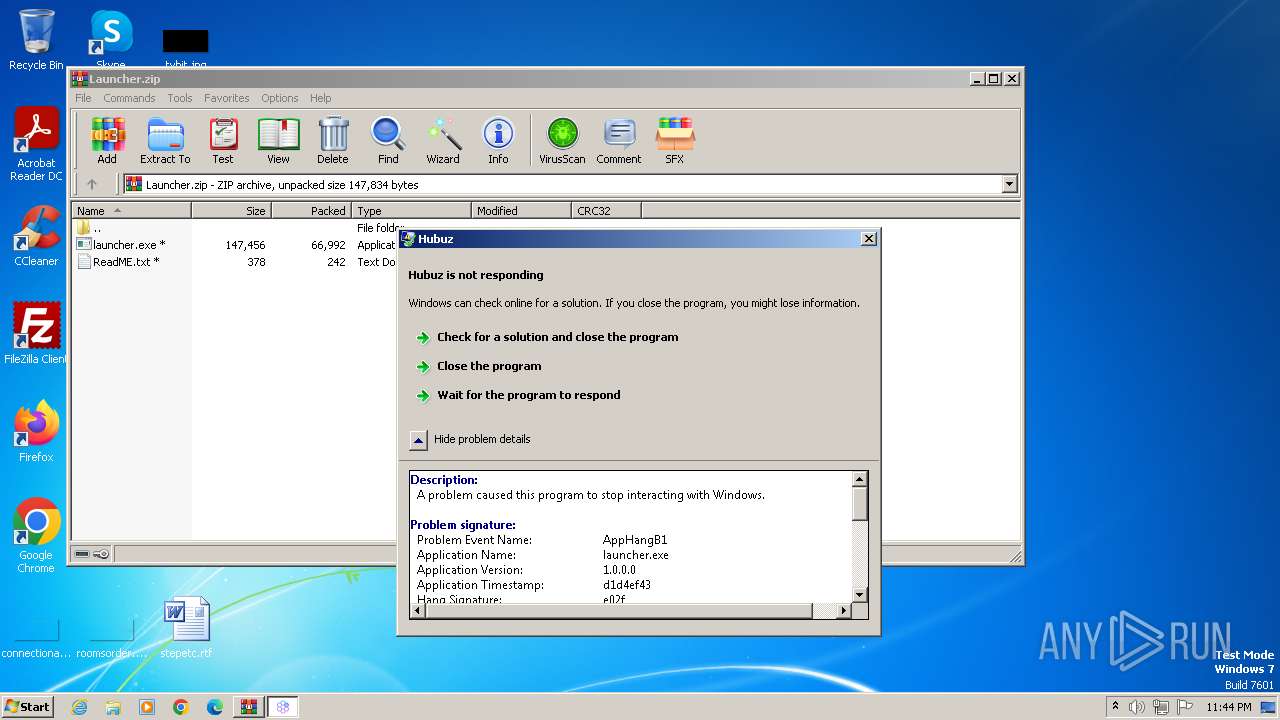Image resolution: width=1280 pixels, height=720 pixels.
Task: Open FileZilla Client desktop shortcut
Action: pyautogui.click(x=36, y=334)
